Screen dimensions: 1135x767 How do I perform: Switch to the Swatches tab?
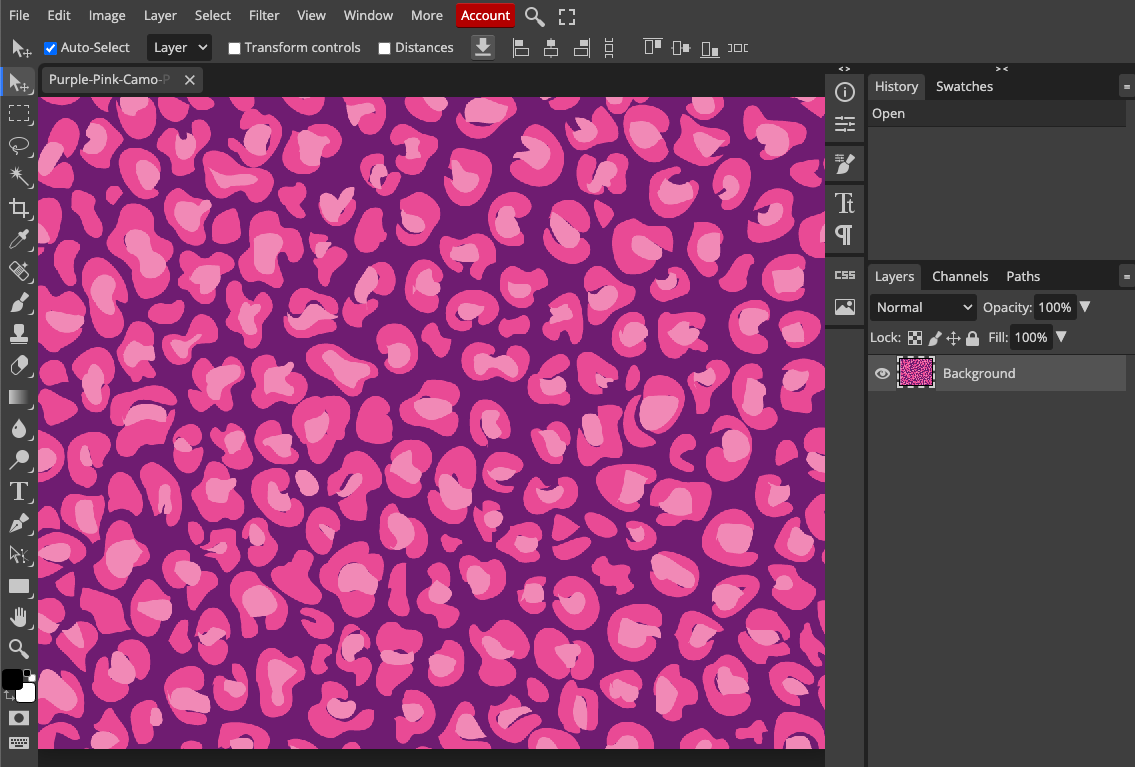(964, 87)
